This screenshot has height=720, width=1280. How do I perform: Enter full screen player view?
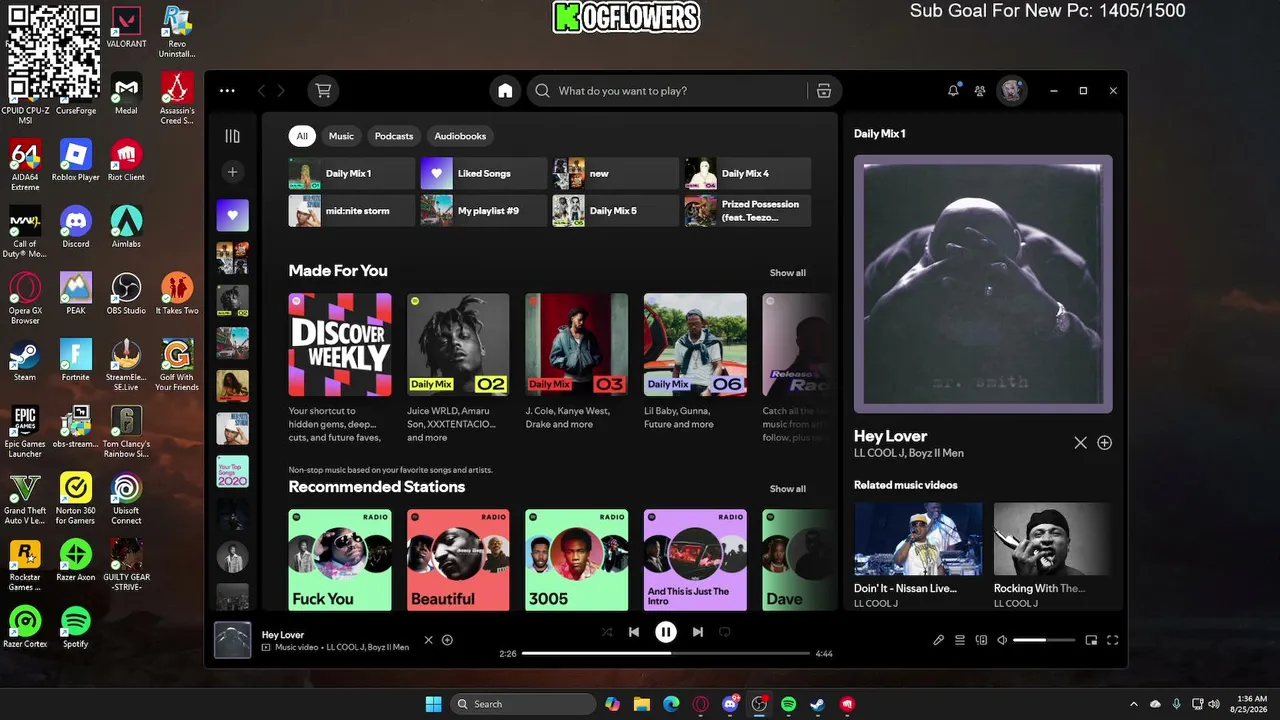pyautogui.click(x=1112, y=640)
